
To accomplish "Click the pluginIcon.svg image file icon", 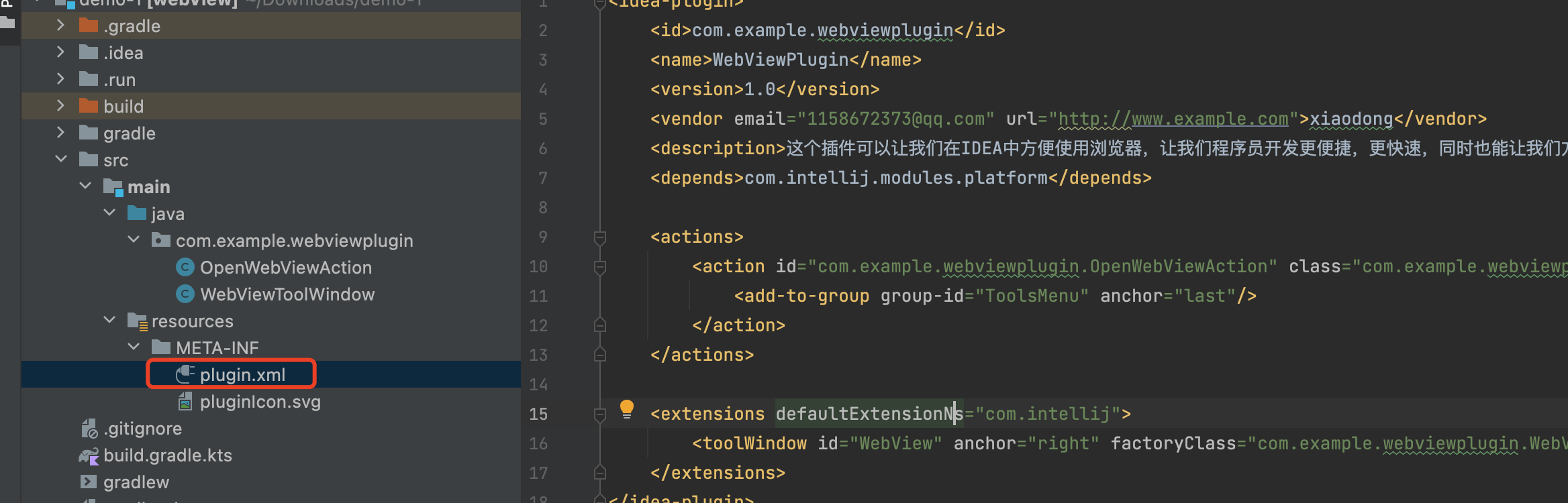I will 185,402.
